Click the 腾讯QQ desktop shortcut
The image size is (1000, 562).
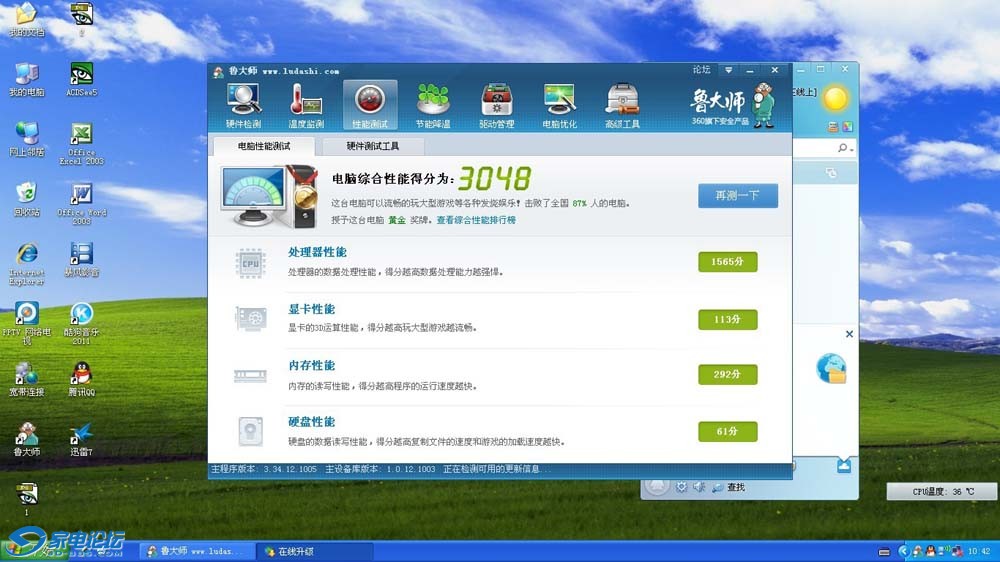pyautogui.click(x=81, y=377)
